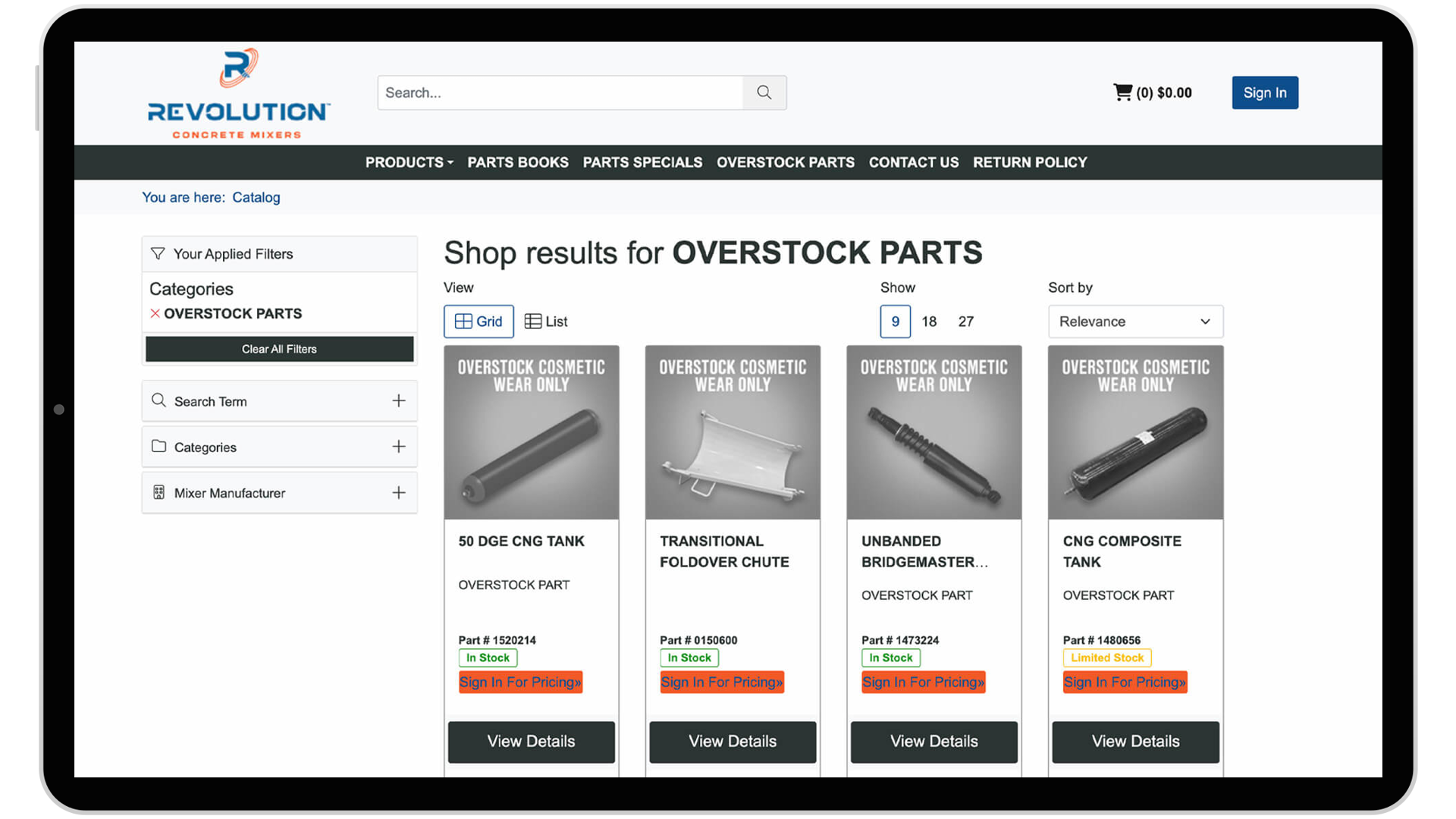
Task: Click inside the search input field
Action: [x=561, y=92]
